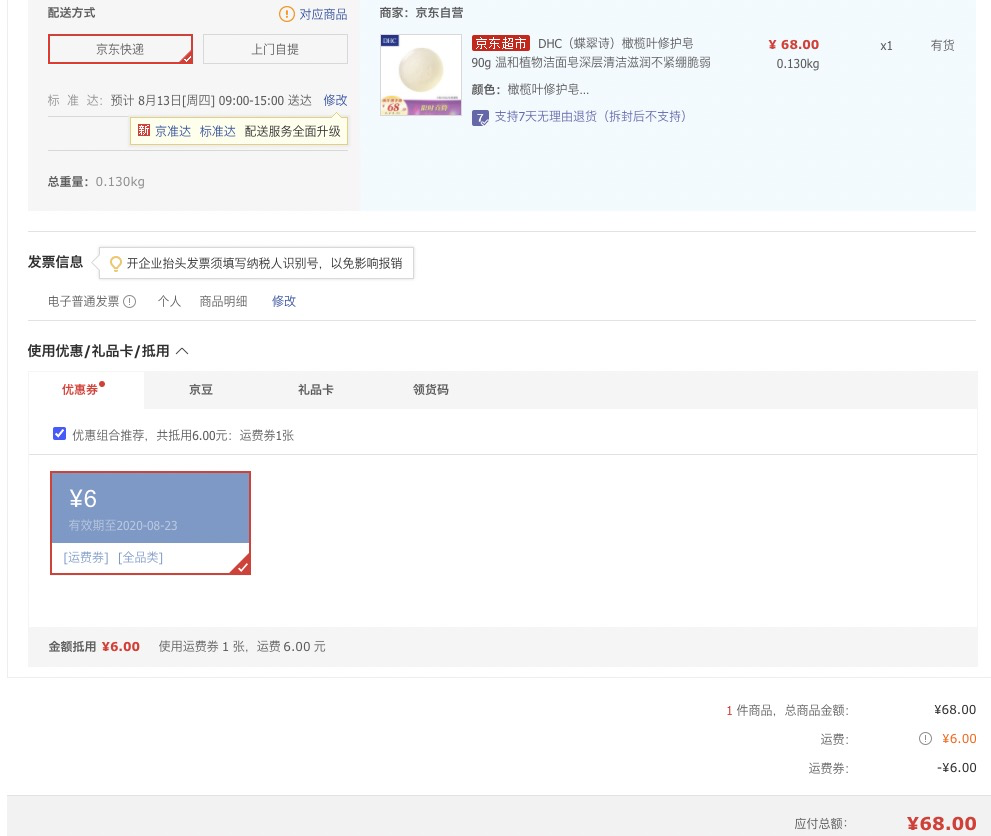Switch to the 领货码 tab
The width and height of the screenshot is (991, 836).
click(x=430, y=390)
